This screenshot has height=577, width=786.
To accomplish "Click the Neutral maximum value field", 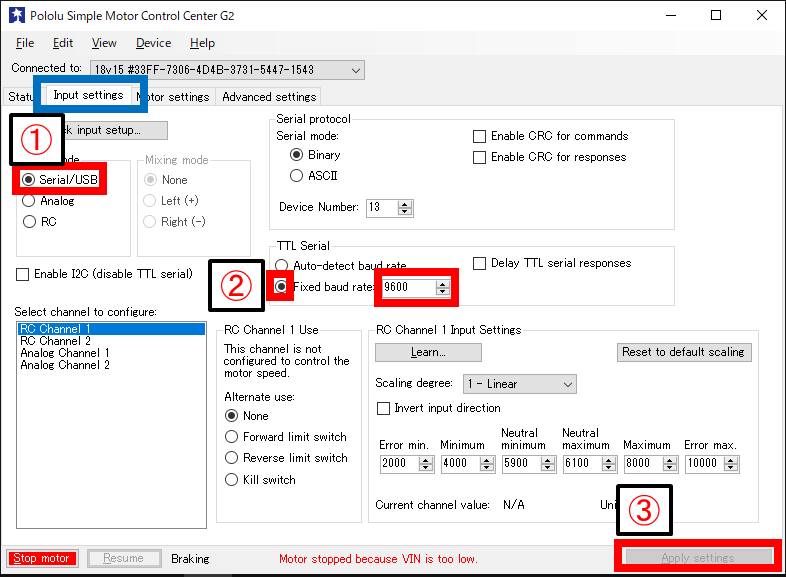I will click(583, 463).
